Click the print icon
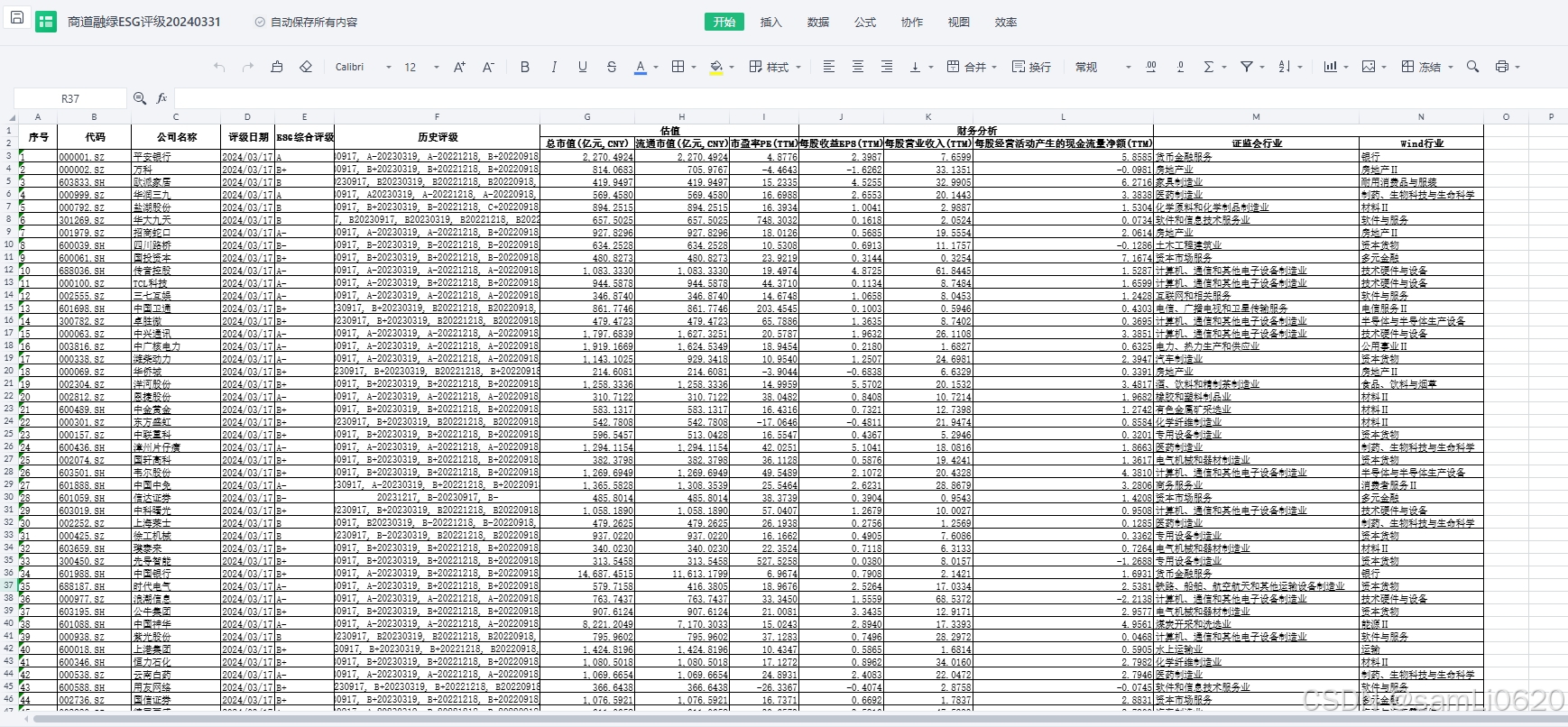 [x=1502, y=67]
